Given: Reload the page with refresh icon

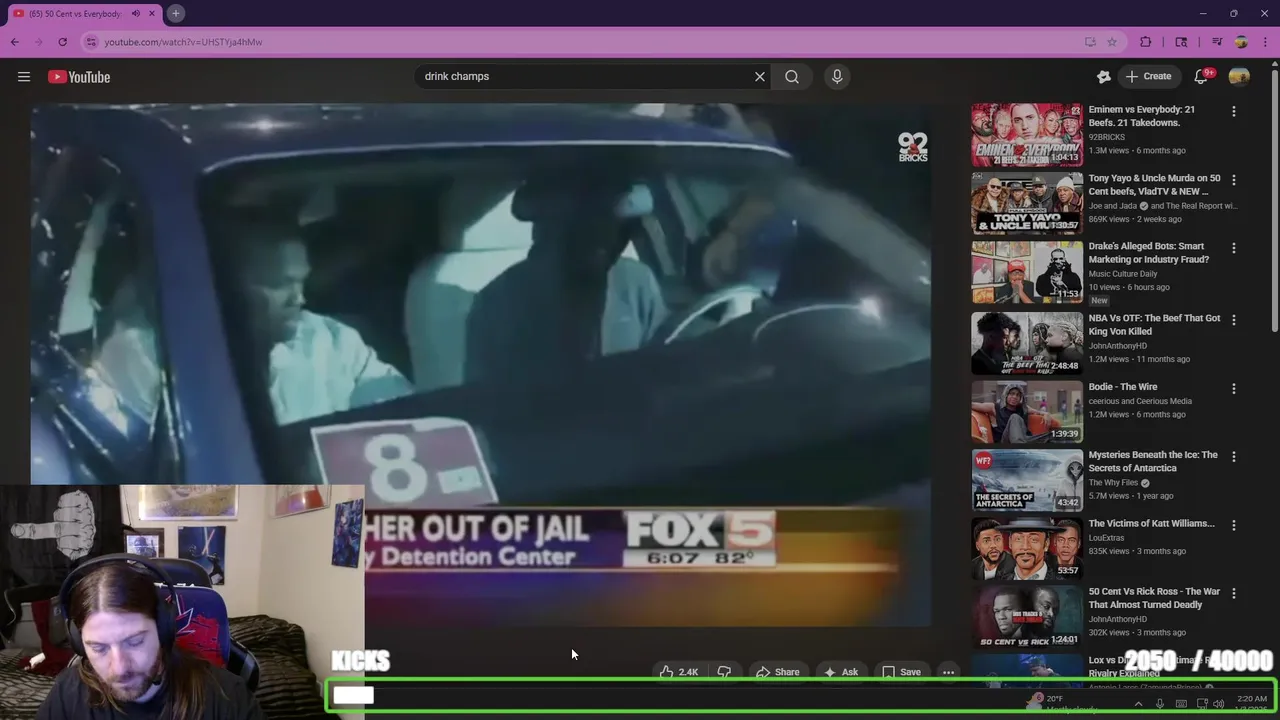Looking at the screenshot, I should pyautogui.click(x=62, y=42).
